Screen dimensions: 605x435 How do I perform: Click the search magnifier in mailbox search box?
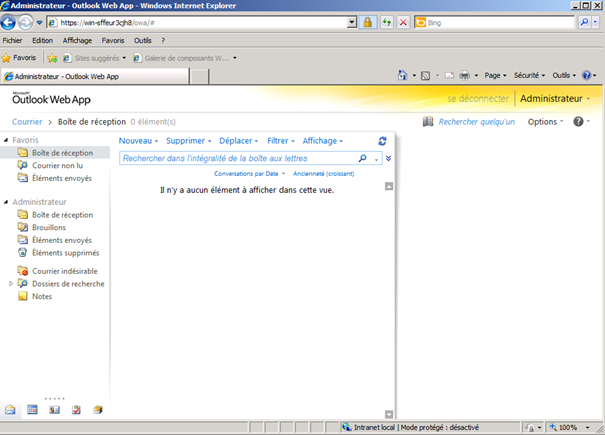[362, 158]
